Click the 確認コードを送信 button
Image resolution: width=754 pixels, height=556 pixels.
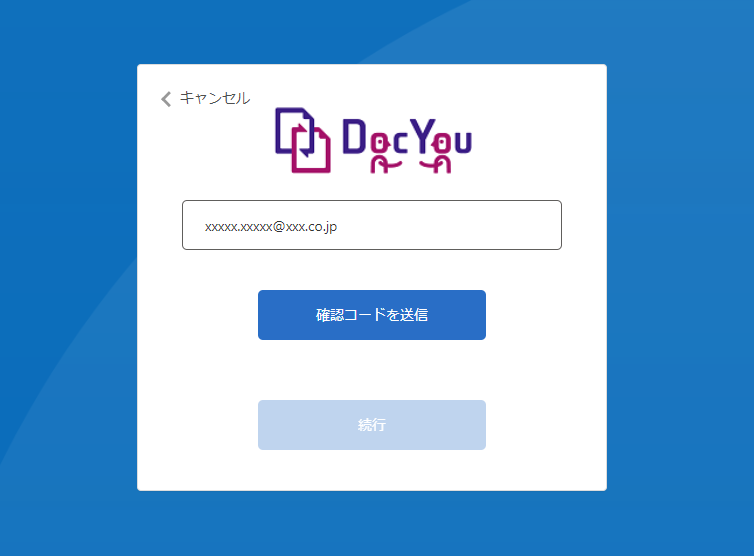[x=372, y=315]
